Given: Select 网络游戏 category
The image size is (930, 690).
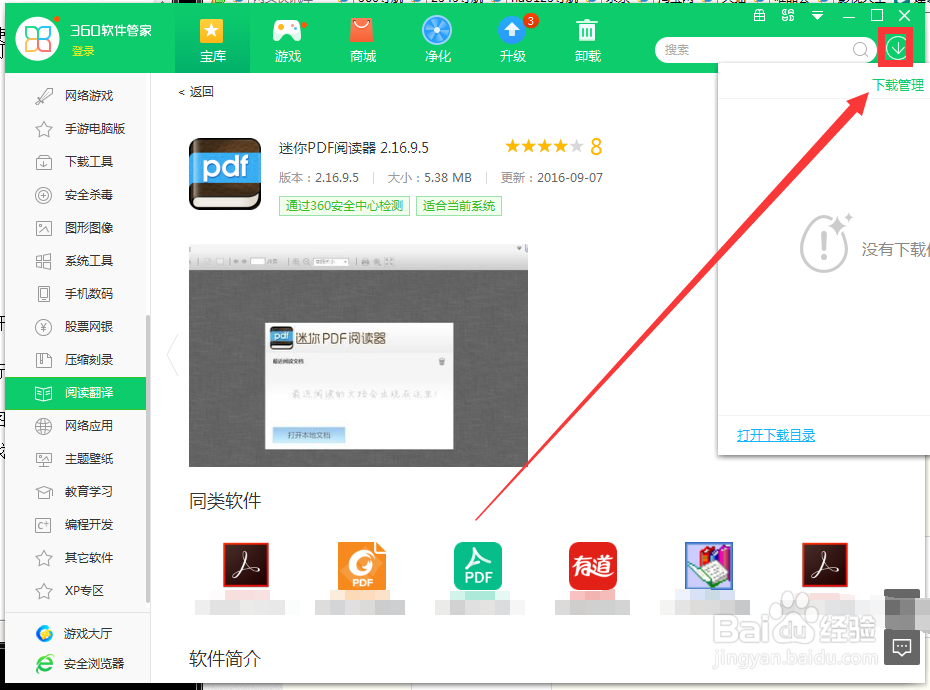Looking at the screenshot, I should click(x=75, y=96).
